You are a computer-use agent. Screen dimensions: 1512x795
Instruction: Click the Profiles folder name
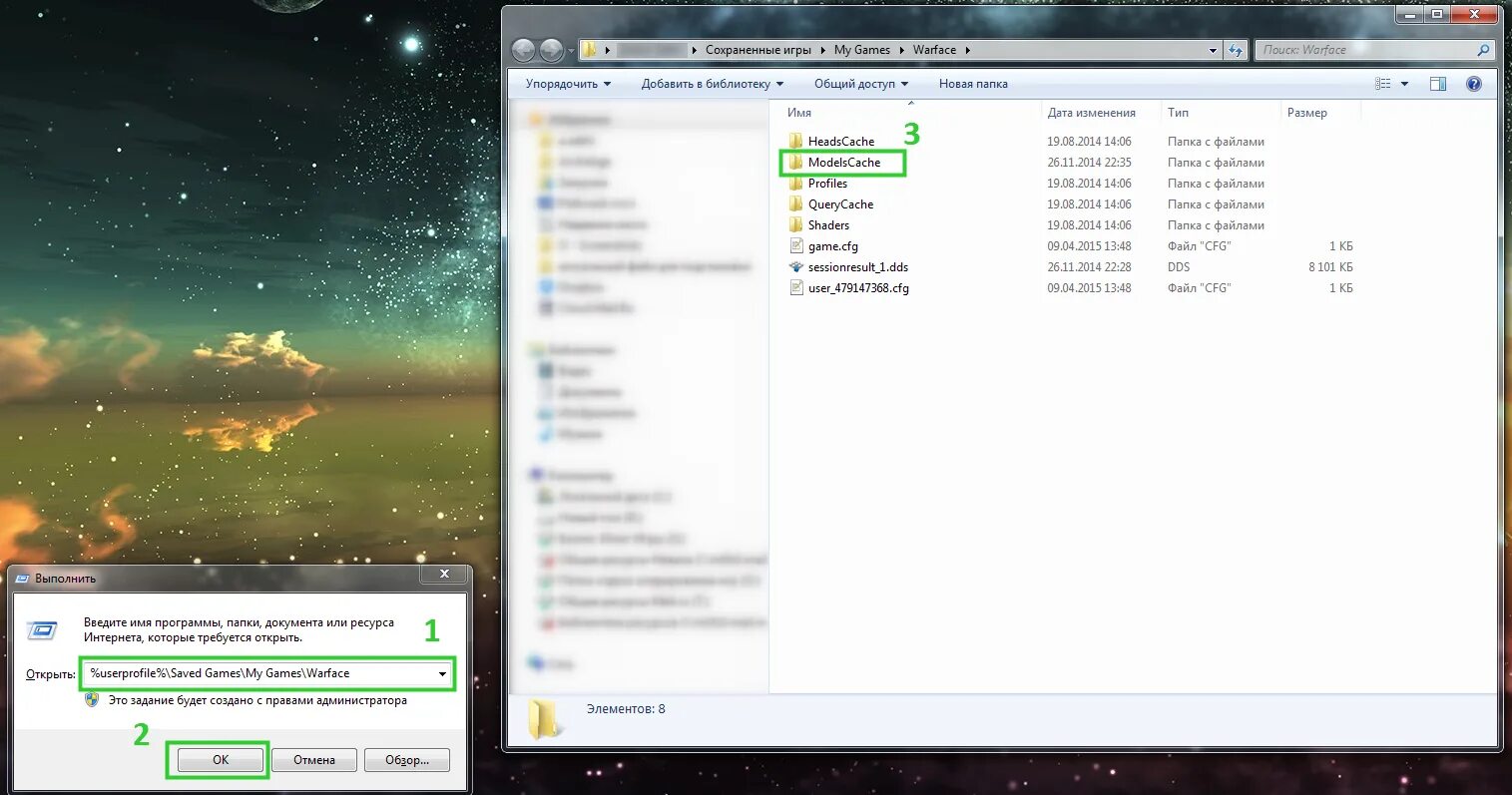[827, 184]
